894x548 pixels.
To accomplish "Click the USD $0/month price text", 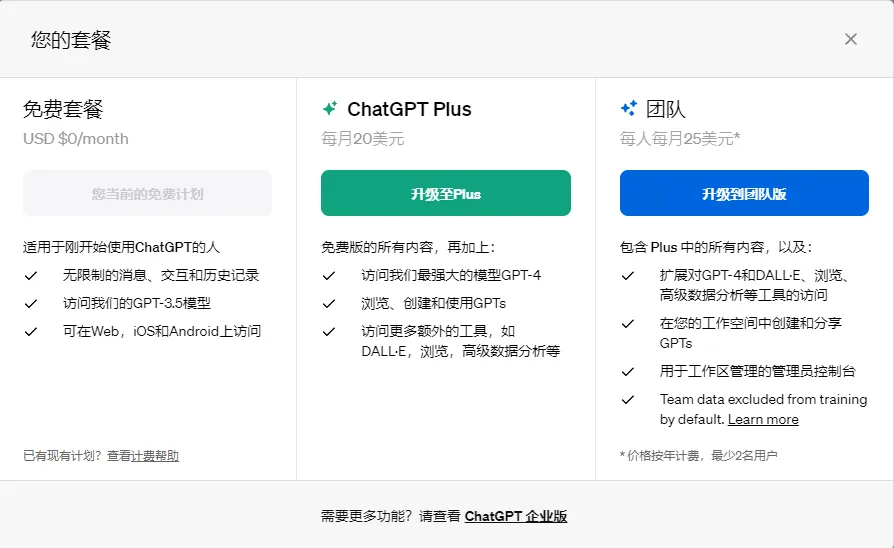I will 76,139.
